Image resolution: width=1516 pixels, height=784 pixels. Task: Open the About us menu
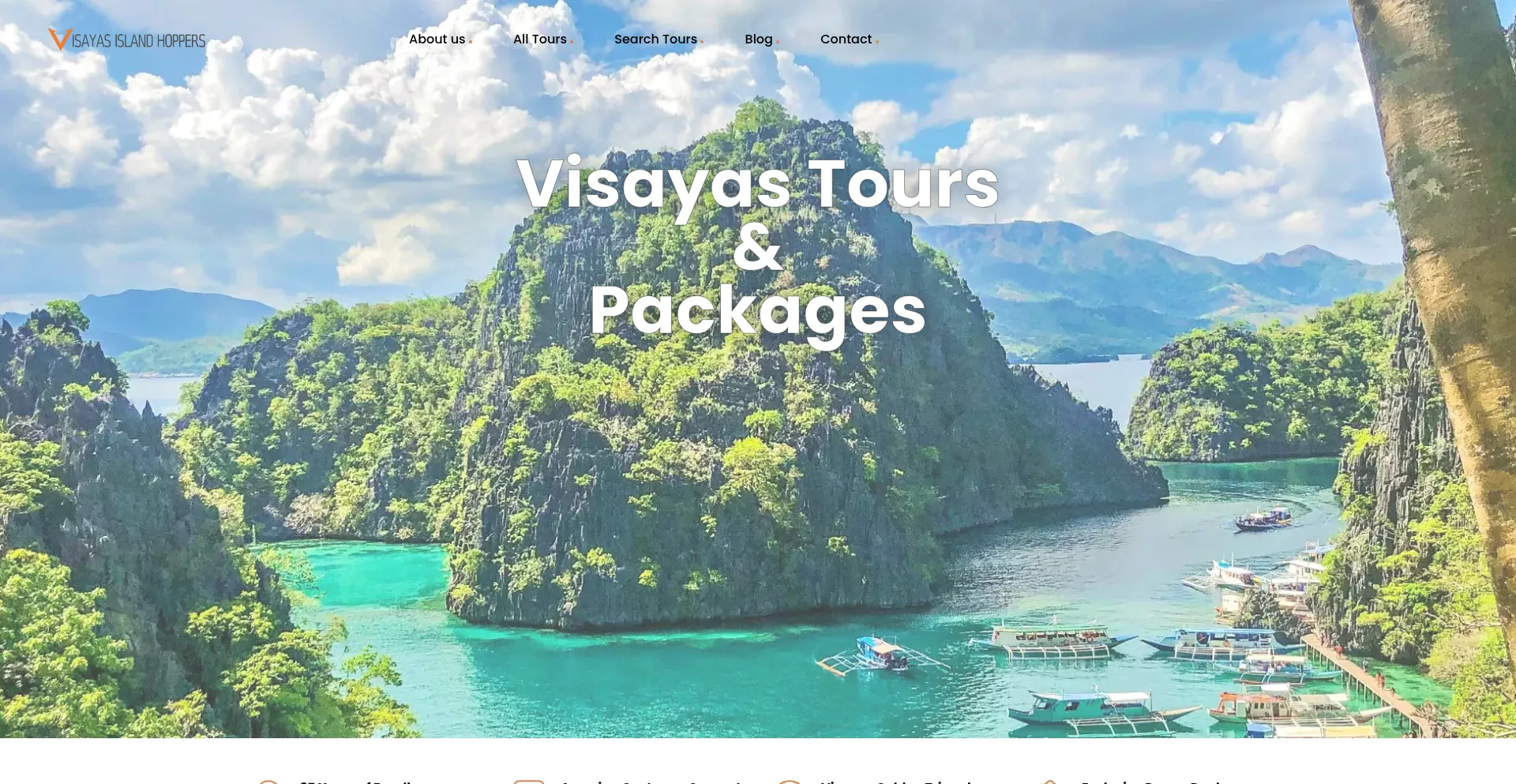click(x=437, y=39)
